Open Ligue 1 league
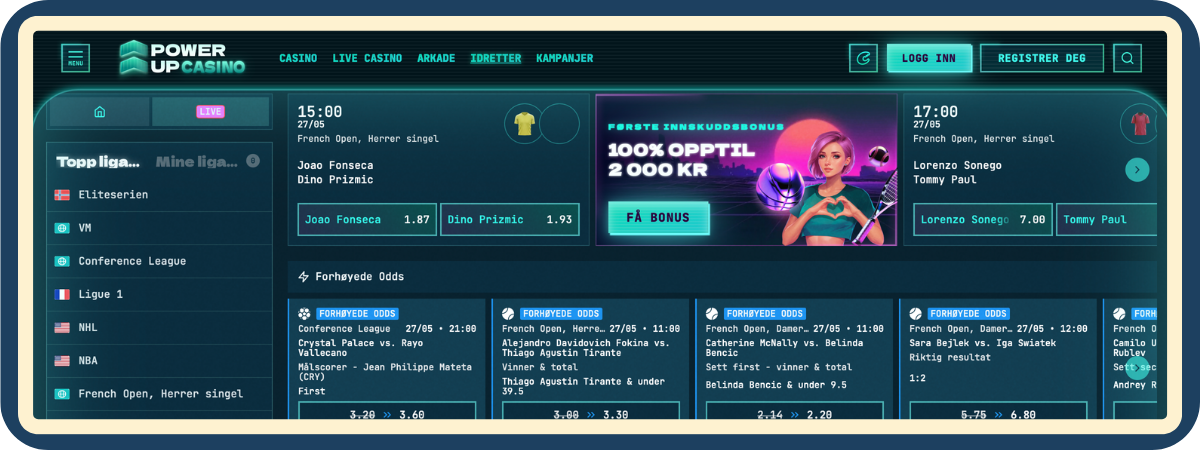Image resolution: width=1200 pixels, height=450 pixels. coord(159,294)
